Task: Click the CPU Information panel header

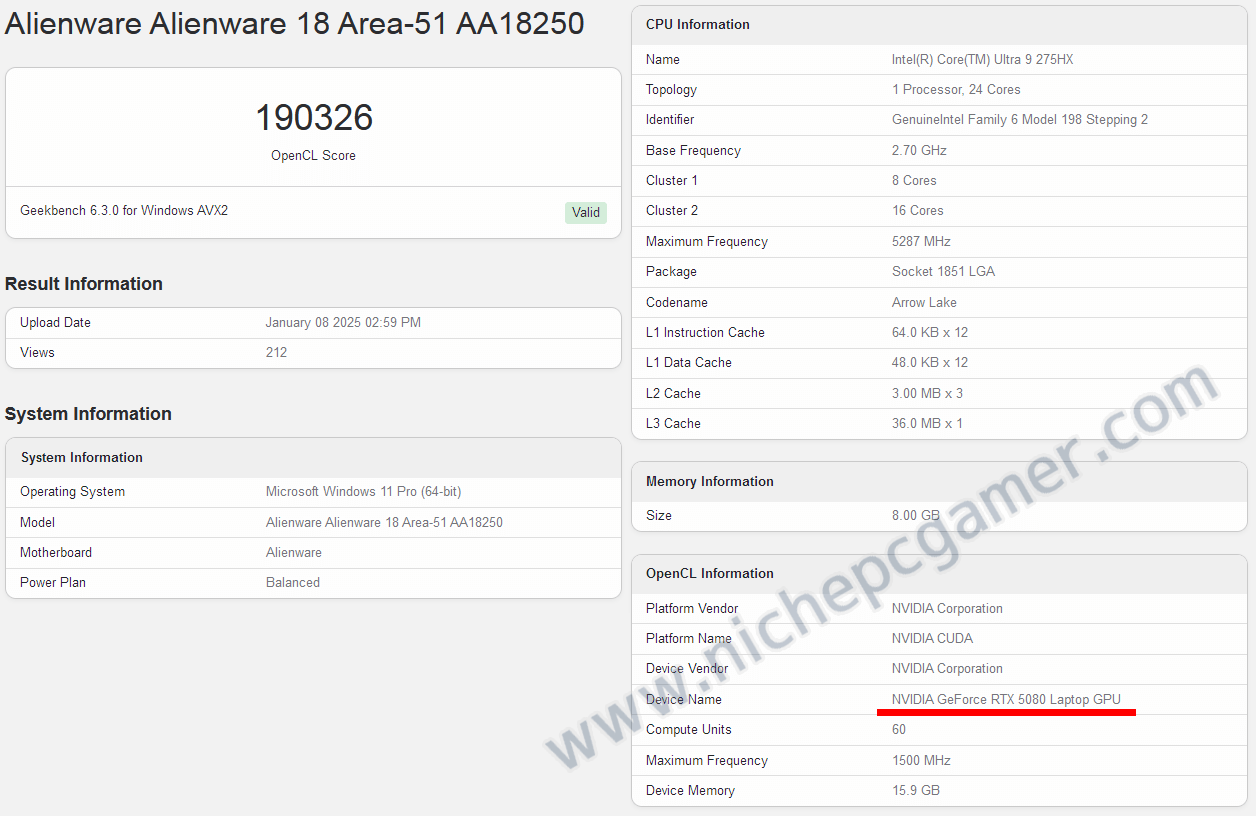Action: coord(939,25)
